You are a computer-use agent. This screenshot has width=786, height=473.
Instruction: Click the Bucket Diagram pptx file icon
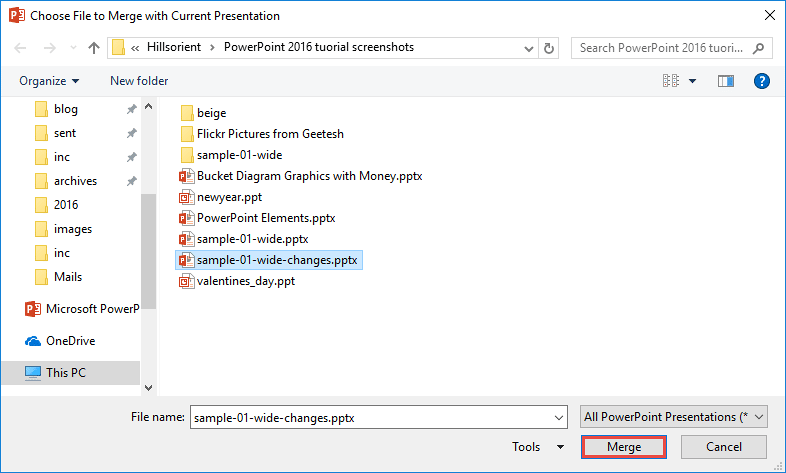point(186,176)
